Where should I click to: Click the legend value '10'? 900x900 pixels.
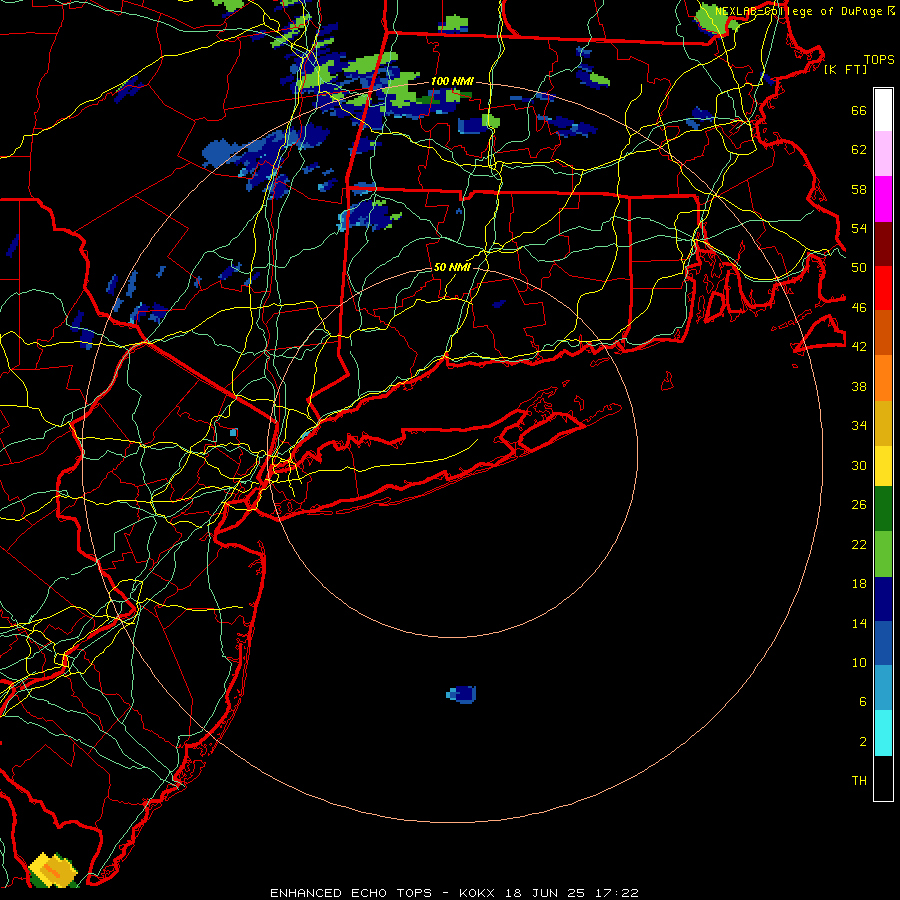(859, 662)
